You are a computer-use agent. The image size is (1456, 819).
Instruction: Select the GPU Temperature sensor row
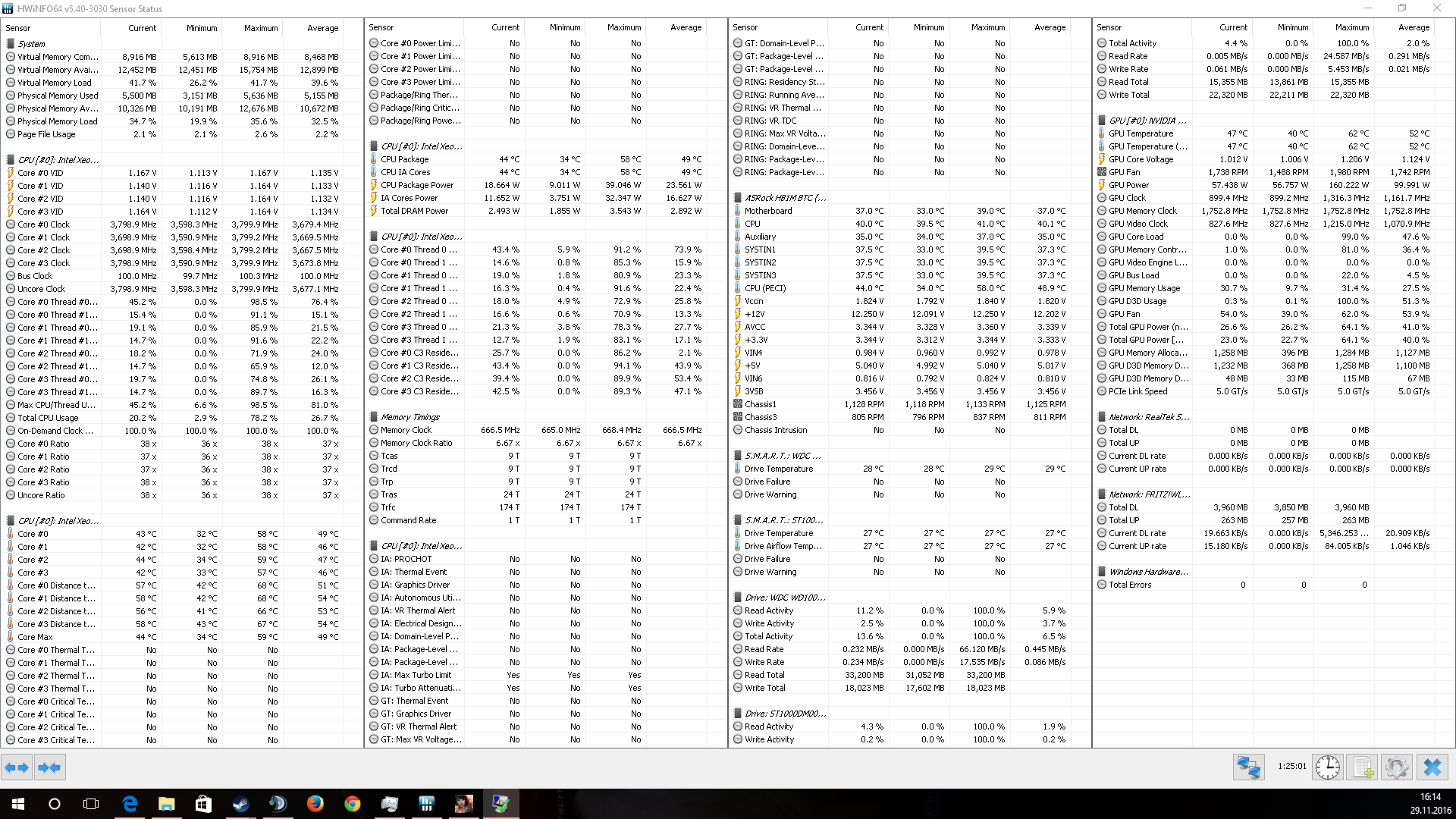click(1141, 133)
